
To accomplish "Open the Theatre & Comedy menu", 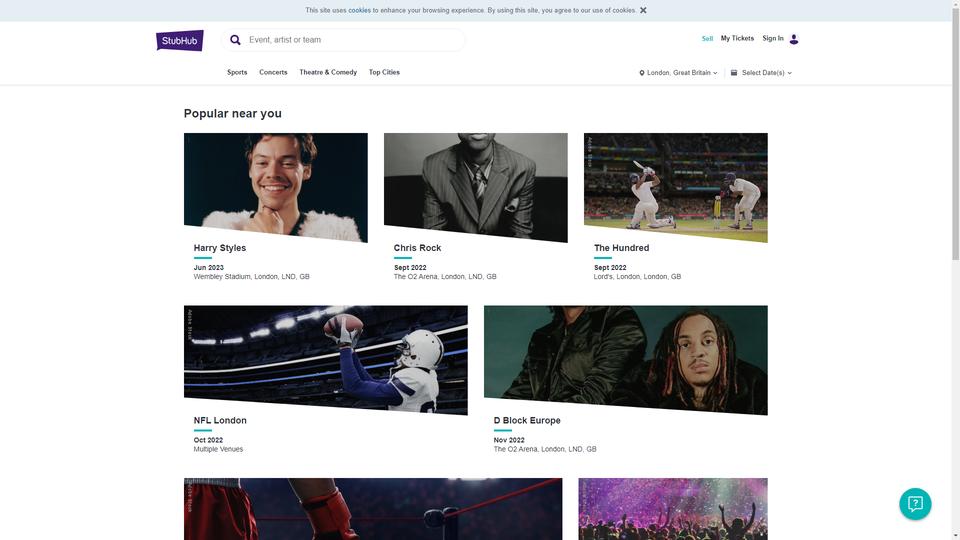I will click(328, 72).
